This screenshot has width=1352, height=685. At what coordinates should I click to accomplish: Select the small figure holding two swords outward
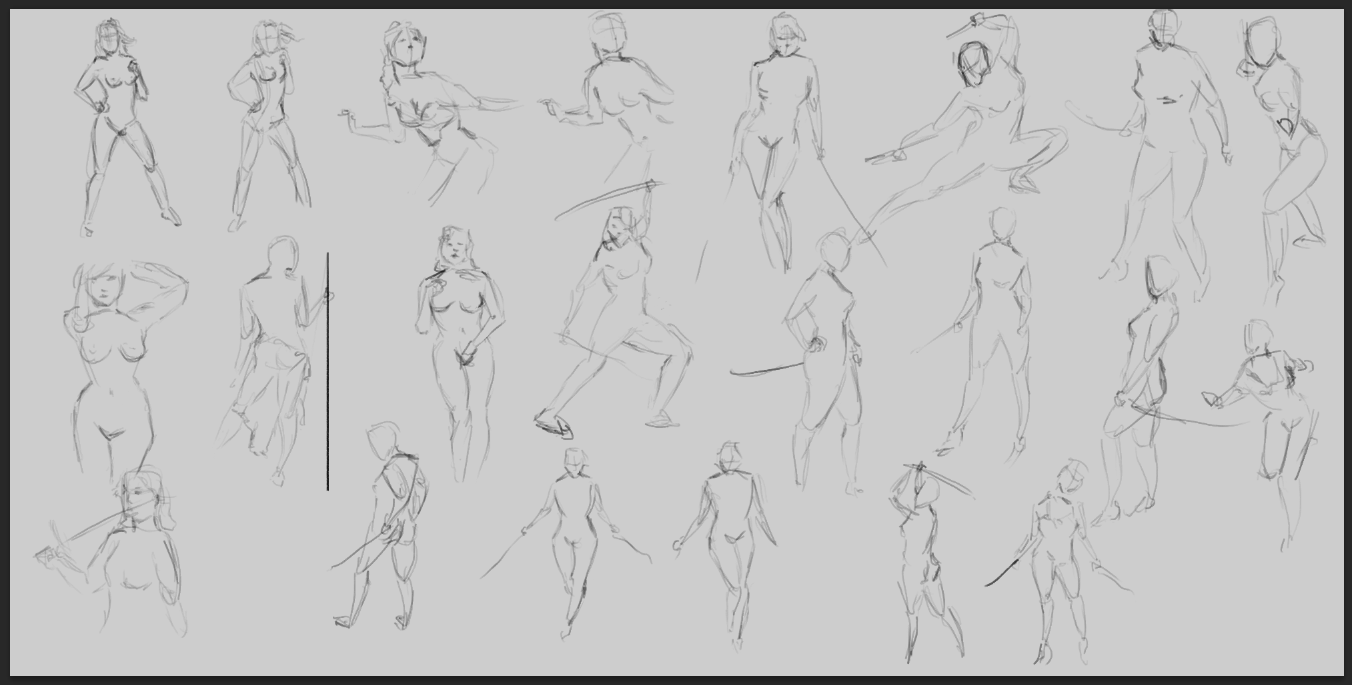point(567,542)
